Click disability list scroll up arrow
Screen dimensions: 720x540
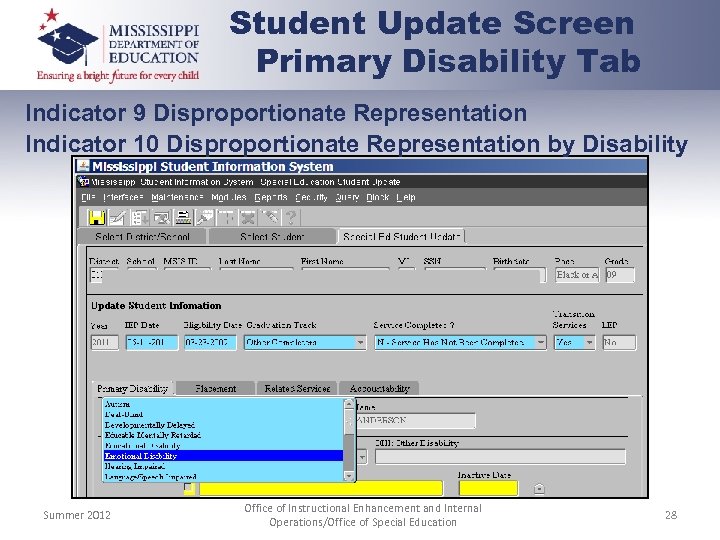coord(349,404)
